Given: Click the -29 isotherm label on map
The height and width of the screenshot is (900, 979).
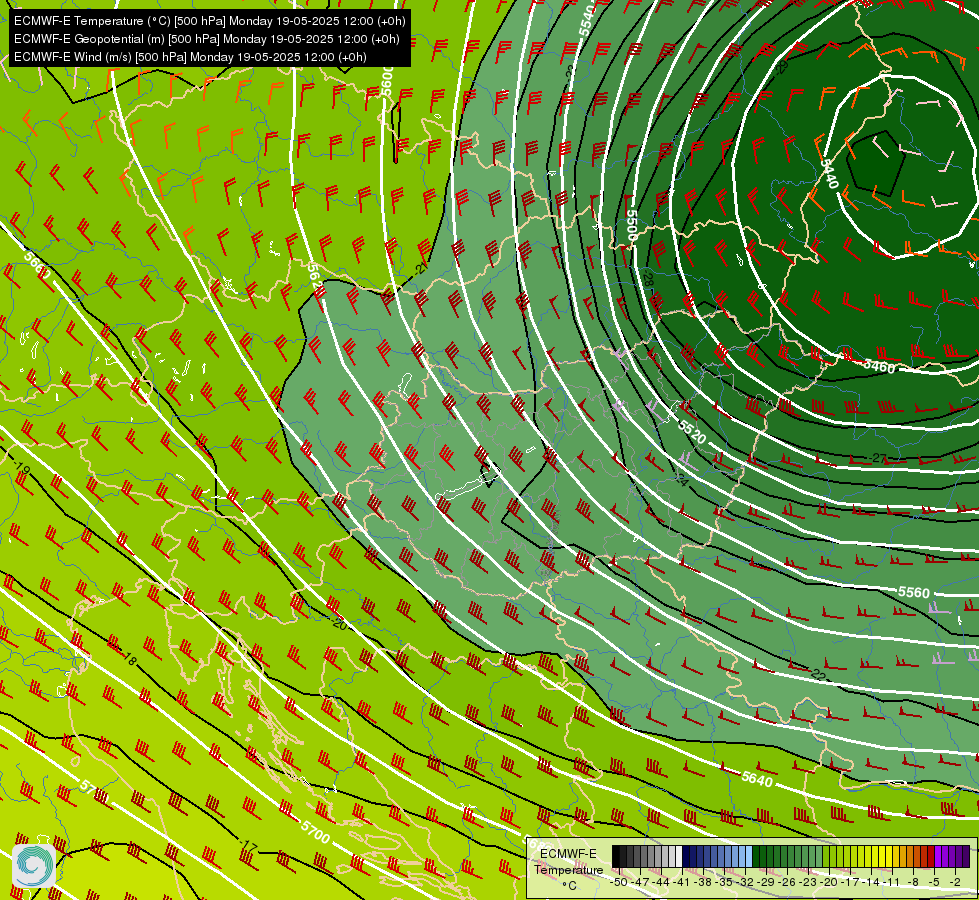Looking at the screenshot, I should click(x=782, y=67).
